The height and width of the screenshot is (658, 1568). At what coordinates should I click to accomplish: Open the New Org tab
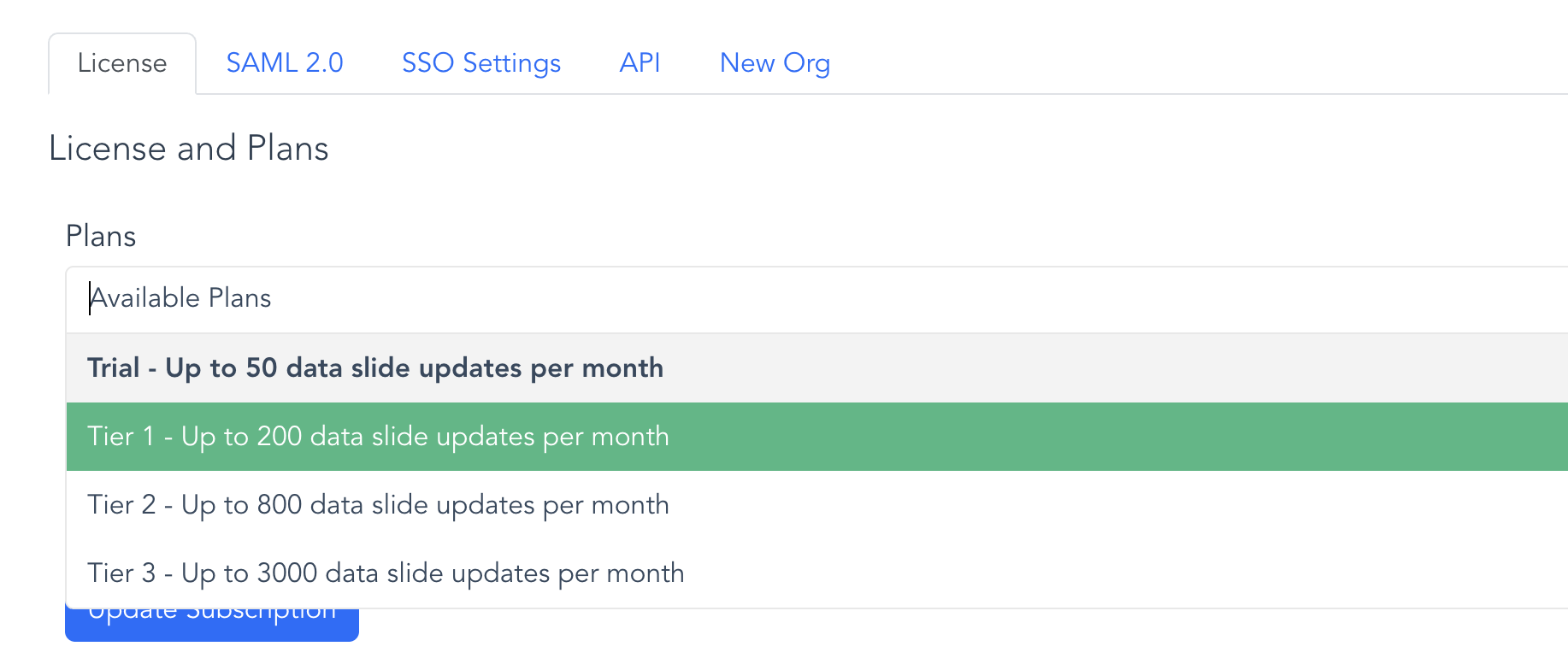point(775,63)
